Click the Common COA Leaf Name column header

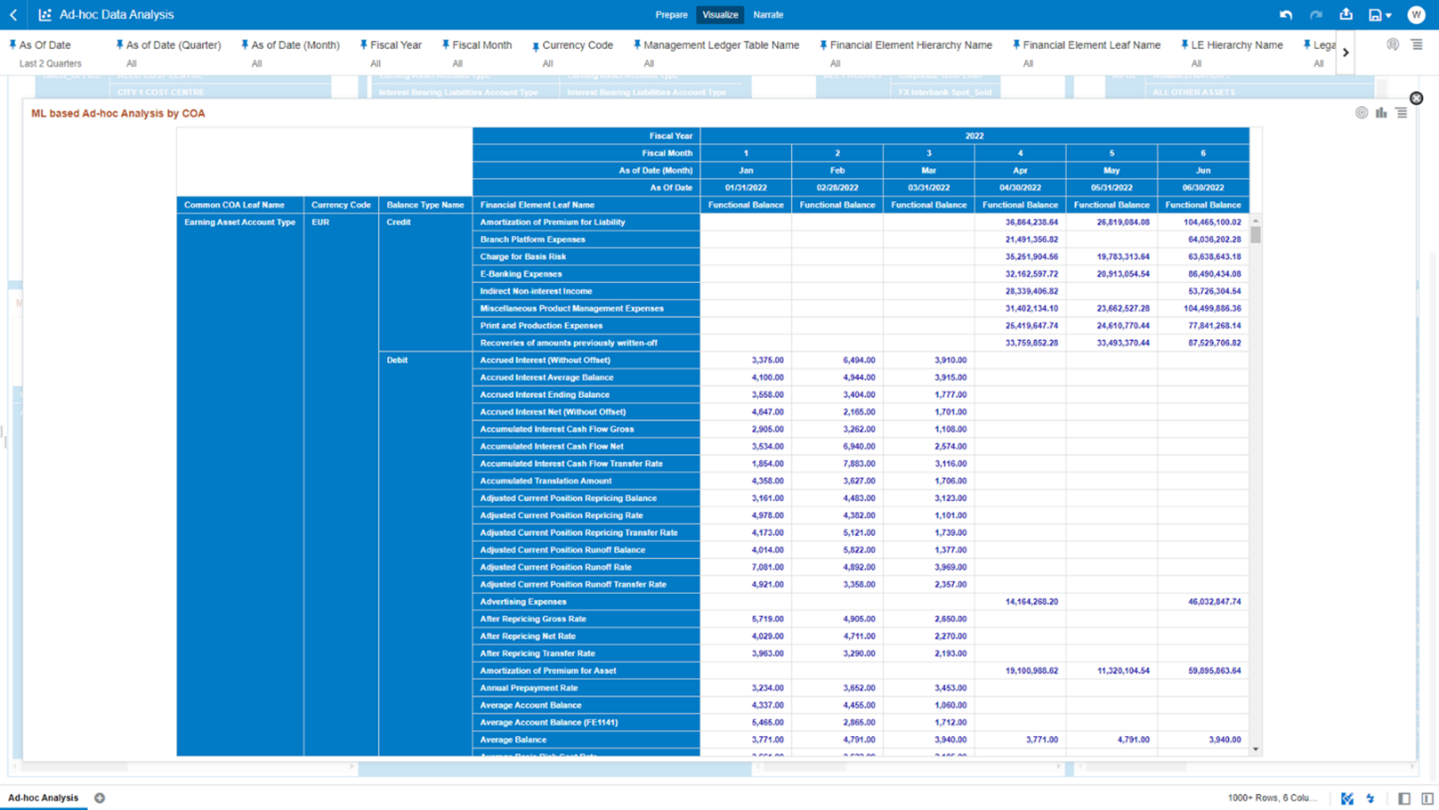click(240, 205)
